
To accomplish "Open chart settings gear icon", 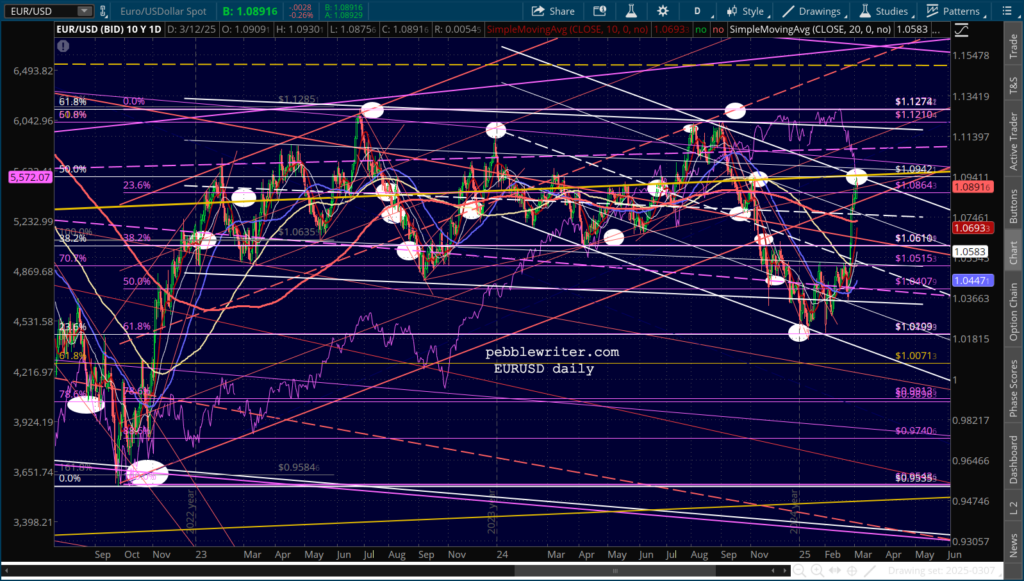I will coord(663,11).
